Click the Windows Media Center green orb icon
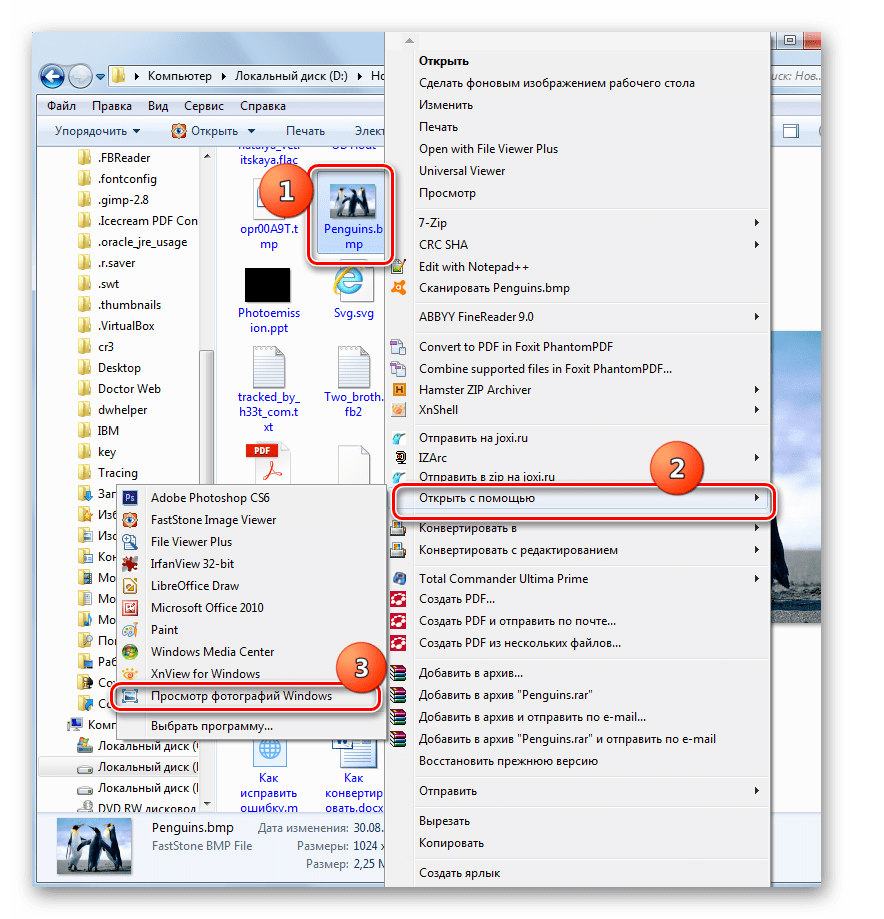884x919 pixels. [x=130, y=652]
